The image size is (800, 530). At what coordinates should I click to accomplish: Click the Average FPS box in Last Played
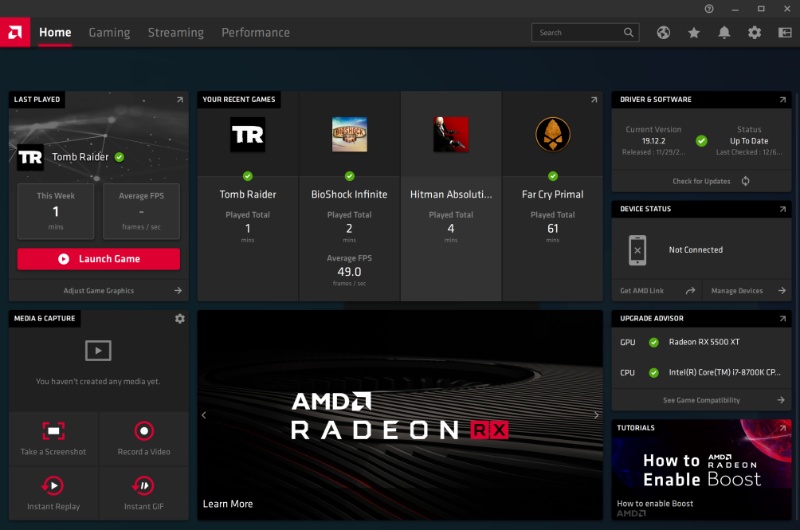(x=141, y=211)
